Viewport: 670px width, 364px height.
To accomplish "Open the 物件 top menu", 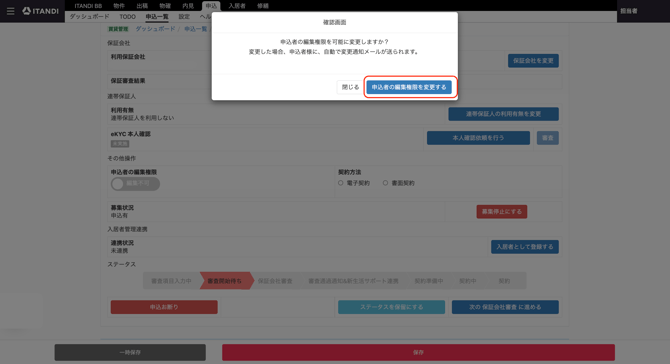I will [x=119, y=6].
